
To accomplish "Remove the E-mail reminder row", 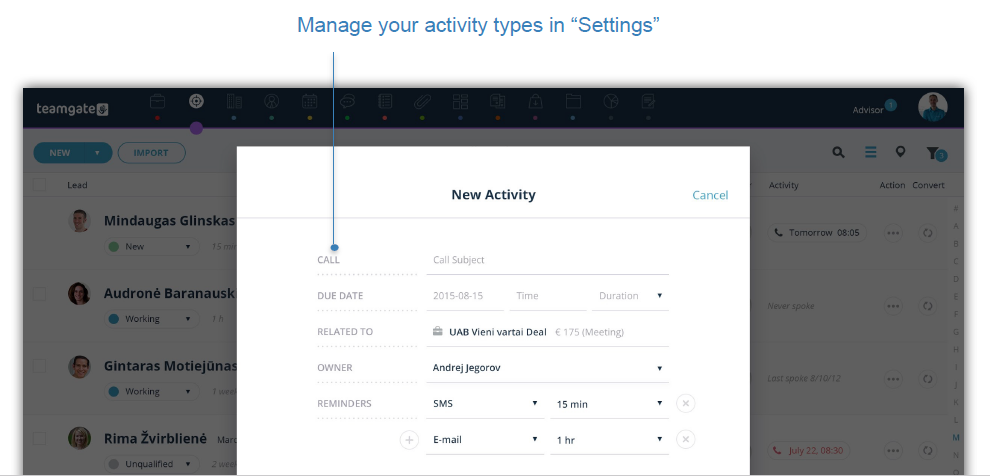I will 686,439.
